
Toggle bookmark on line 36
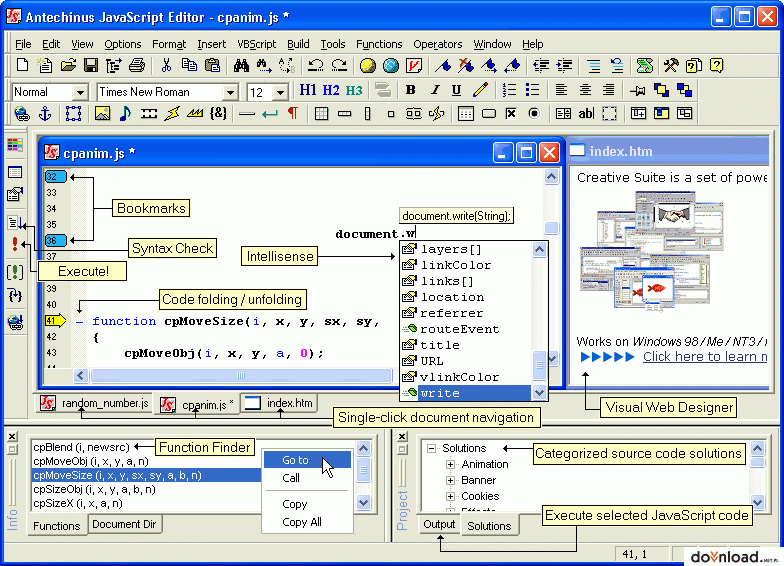tap(55, 240)
